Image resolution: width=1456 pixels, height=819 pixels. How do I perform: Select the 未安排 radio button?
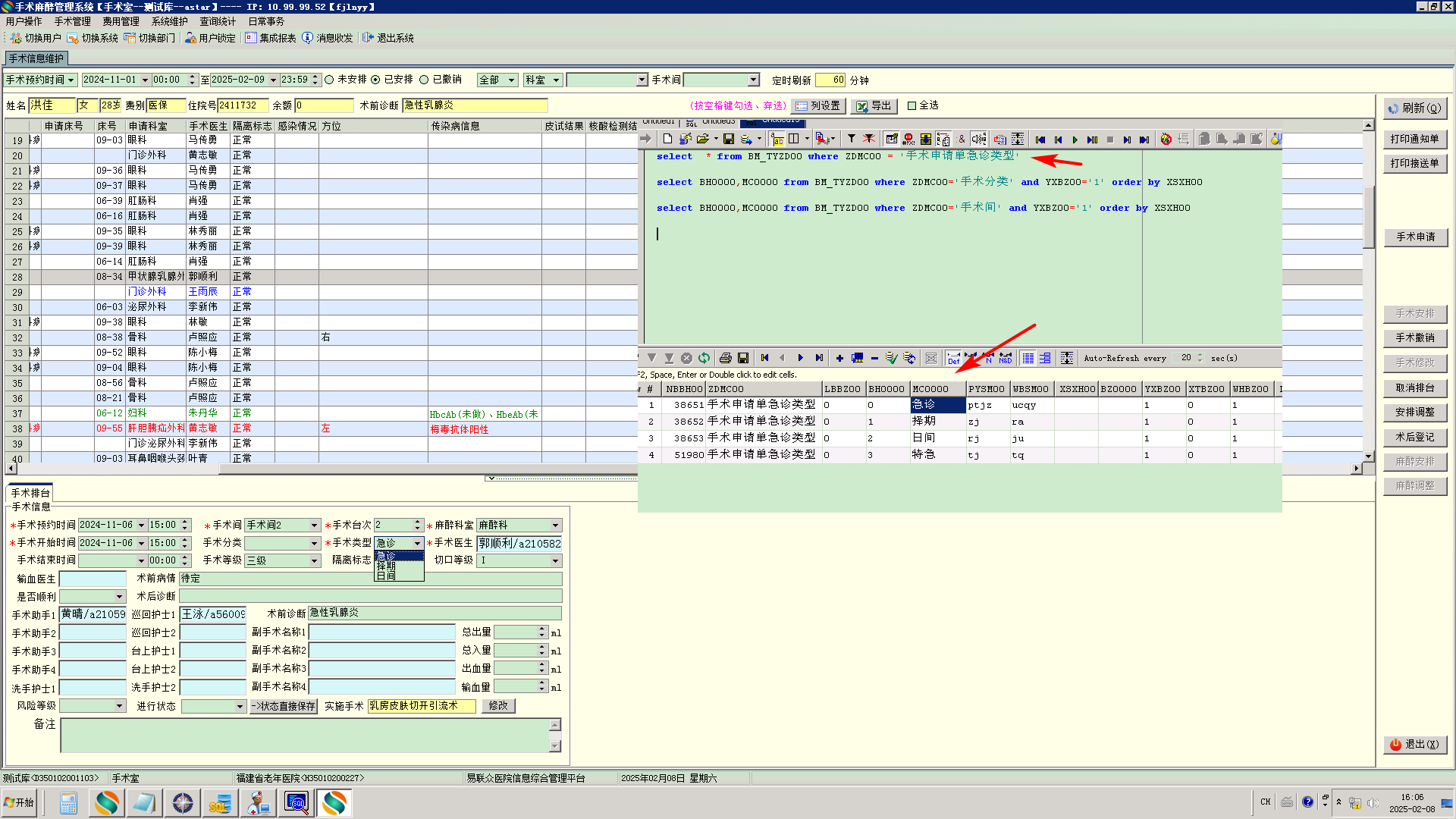[x=329, y=80]
